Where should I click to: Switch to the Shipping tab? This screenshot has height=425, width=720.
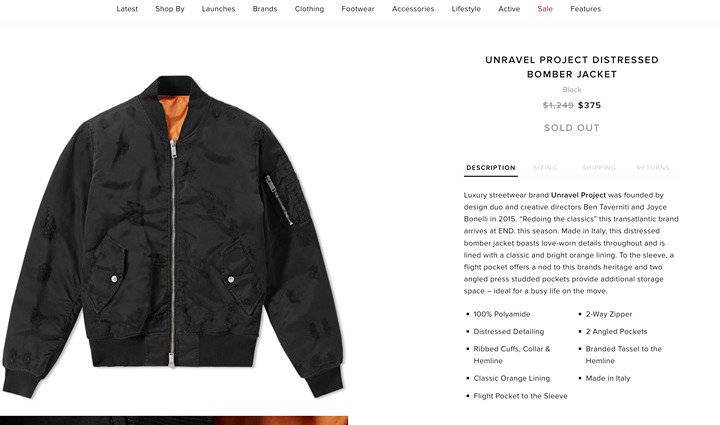tap(599, 168)
